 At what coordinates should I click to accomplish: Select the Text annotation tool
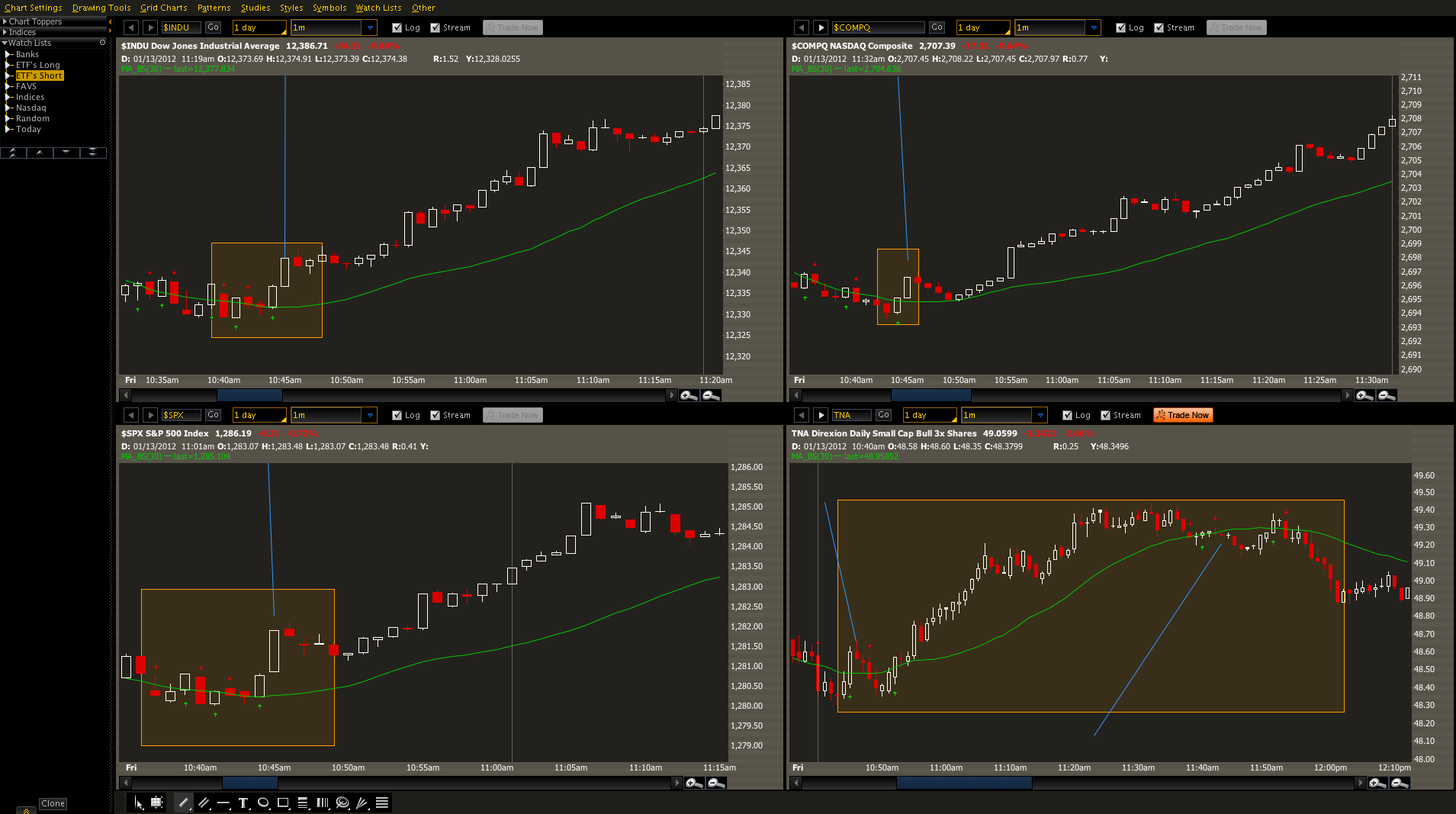point(243,803)
